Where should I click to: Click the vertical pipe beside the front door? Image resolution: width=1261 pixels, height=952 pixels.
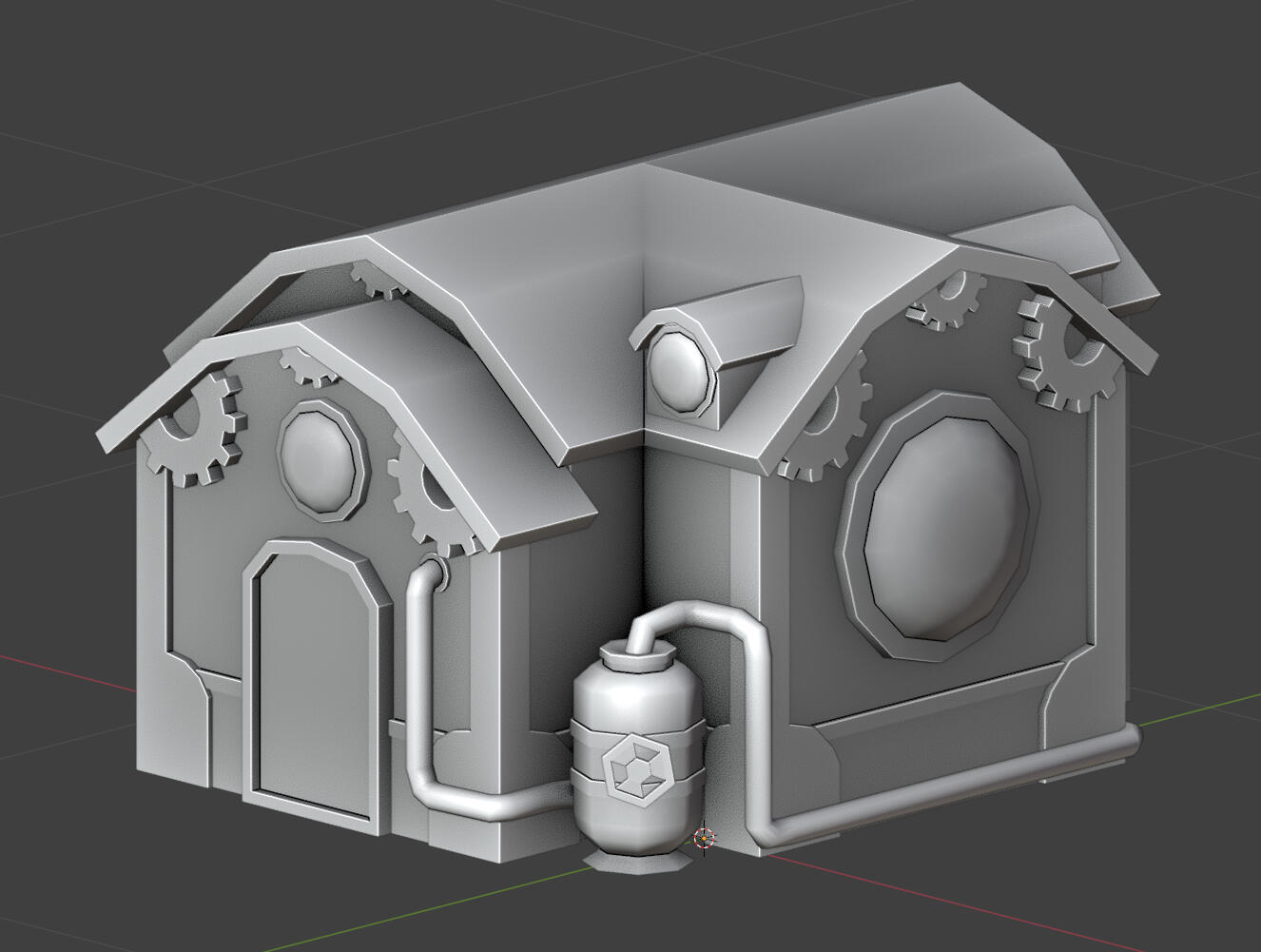(x=418, y=666)
